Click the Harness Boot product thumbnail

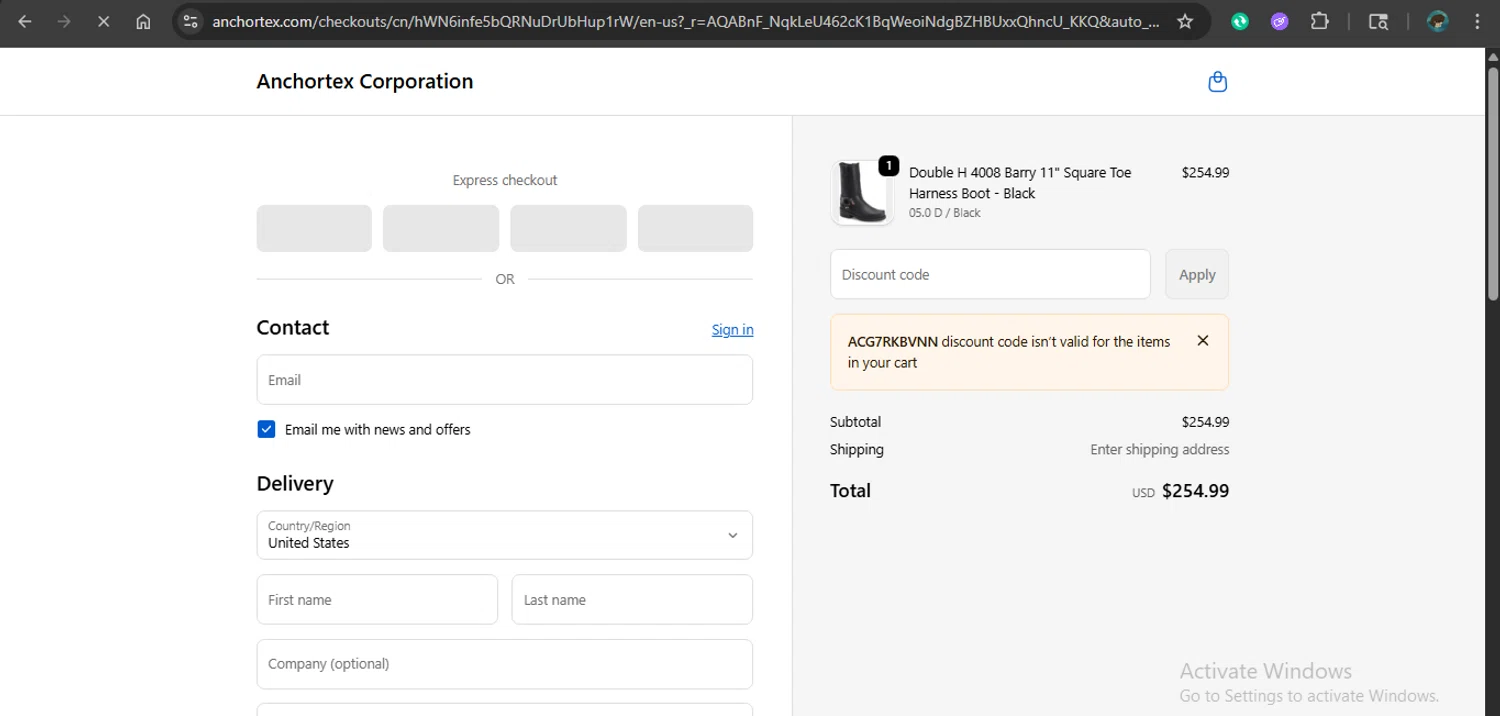point(862,192)
